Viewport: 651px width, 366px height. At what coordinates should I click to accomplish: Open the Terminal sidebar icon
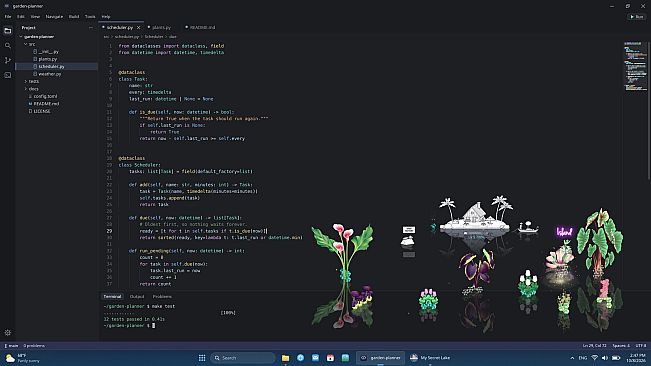(x=8, y=75)
